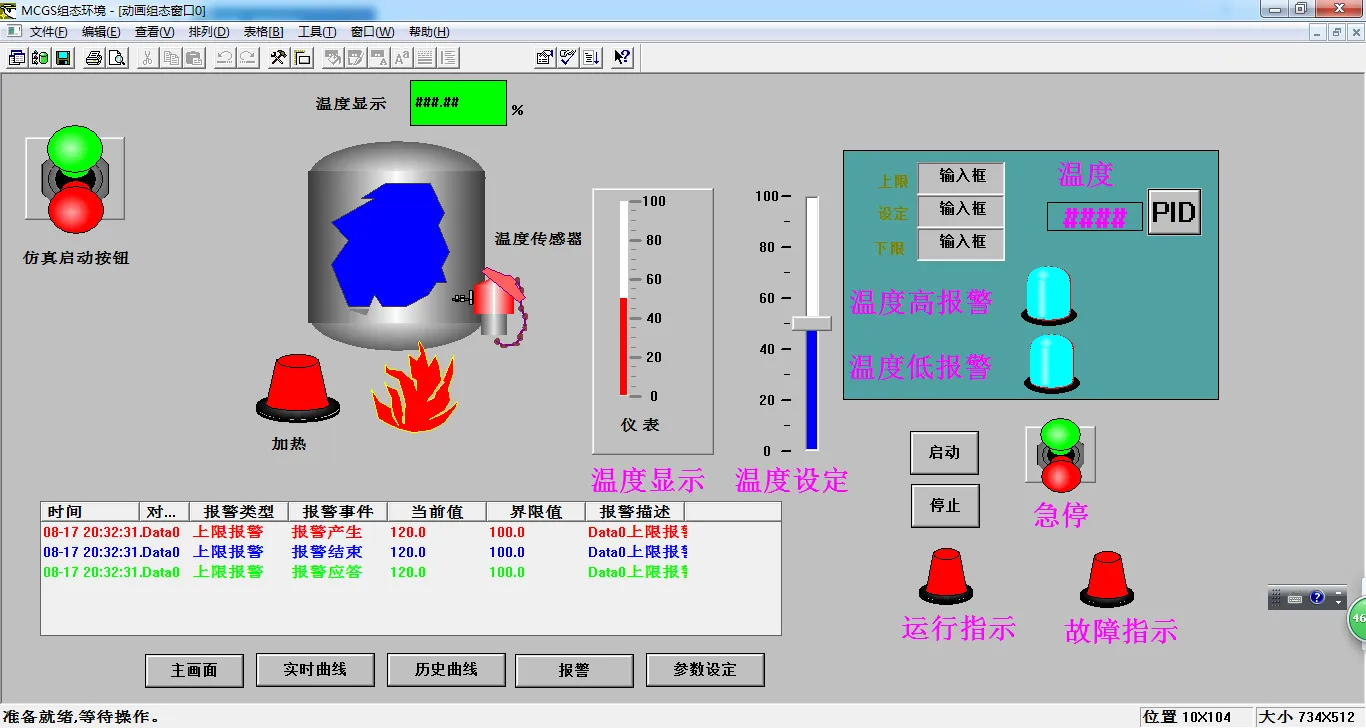This screenshot has width=1366, height=728.
Task: Click the green button of the simulation start switch
Action: click(75, 150)
